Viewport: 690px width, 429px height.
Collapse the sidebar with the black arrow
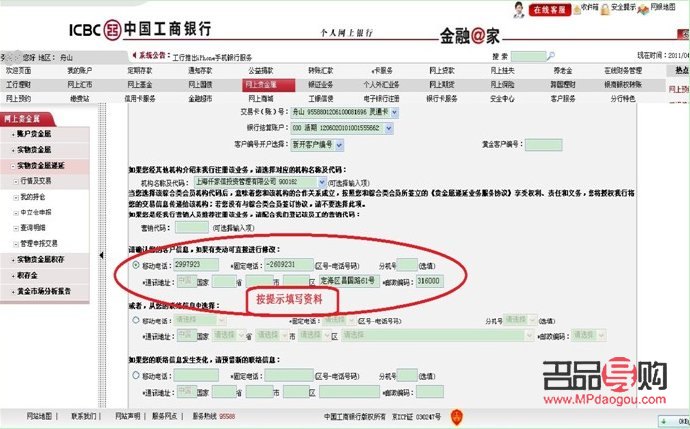click(x=102, y=255)
